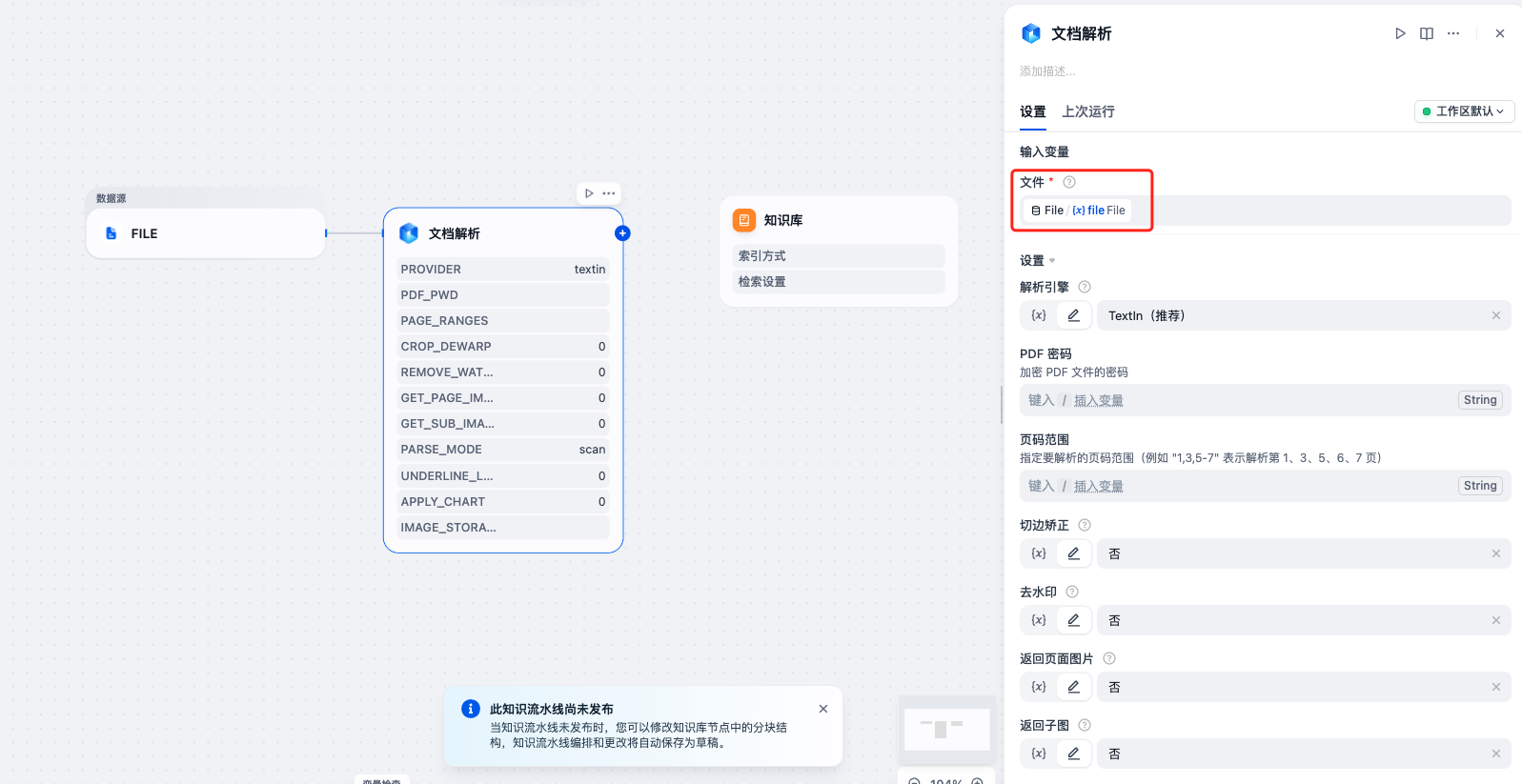Click 检索设置 row in 知识库 node
Viewport: 1522px width, 784px height.
pos(839,282)
